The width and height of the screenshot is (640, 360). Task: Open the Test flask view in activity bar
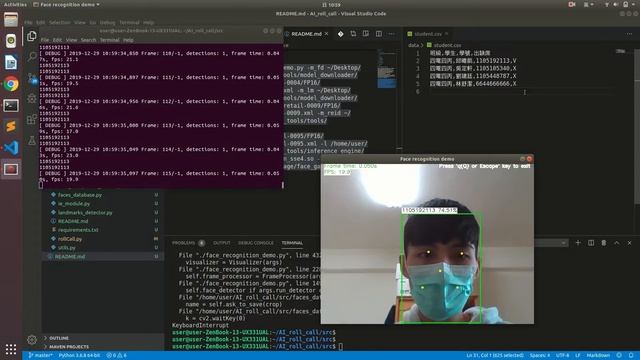32,141
